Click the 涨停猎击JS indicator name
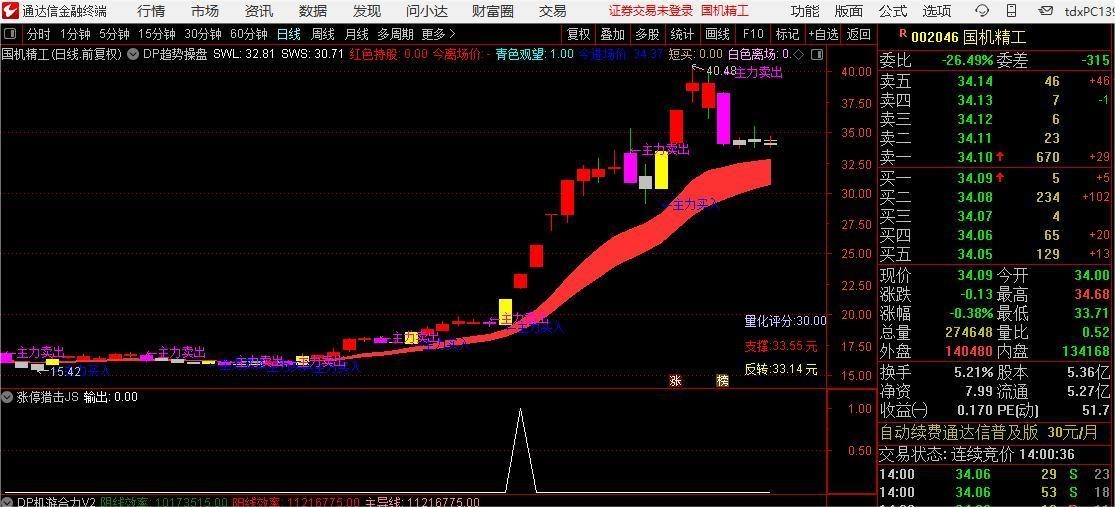1115x507 pixels. pyautogui.click(x=47, y=397)
